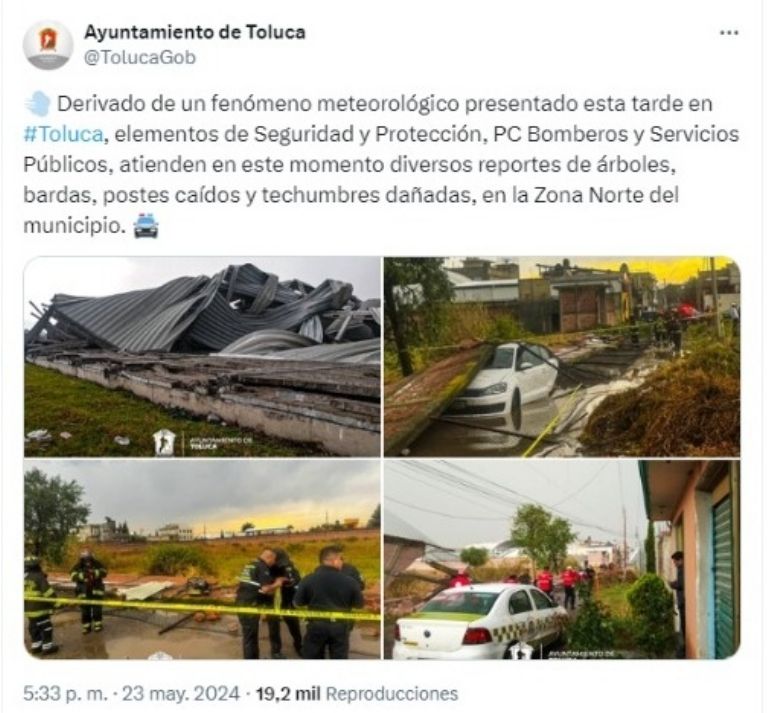Open the @TolucaGob handle link
Screen dimensions: 768x713
click(x=140, y=57)
